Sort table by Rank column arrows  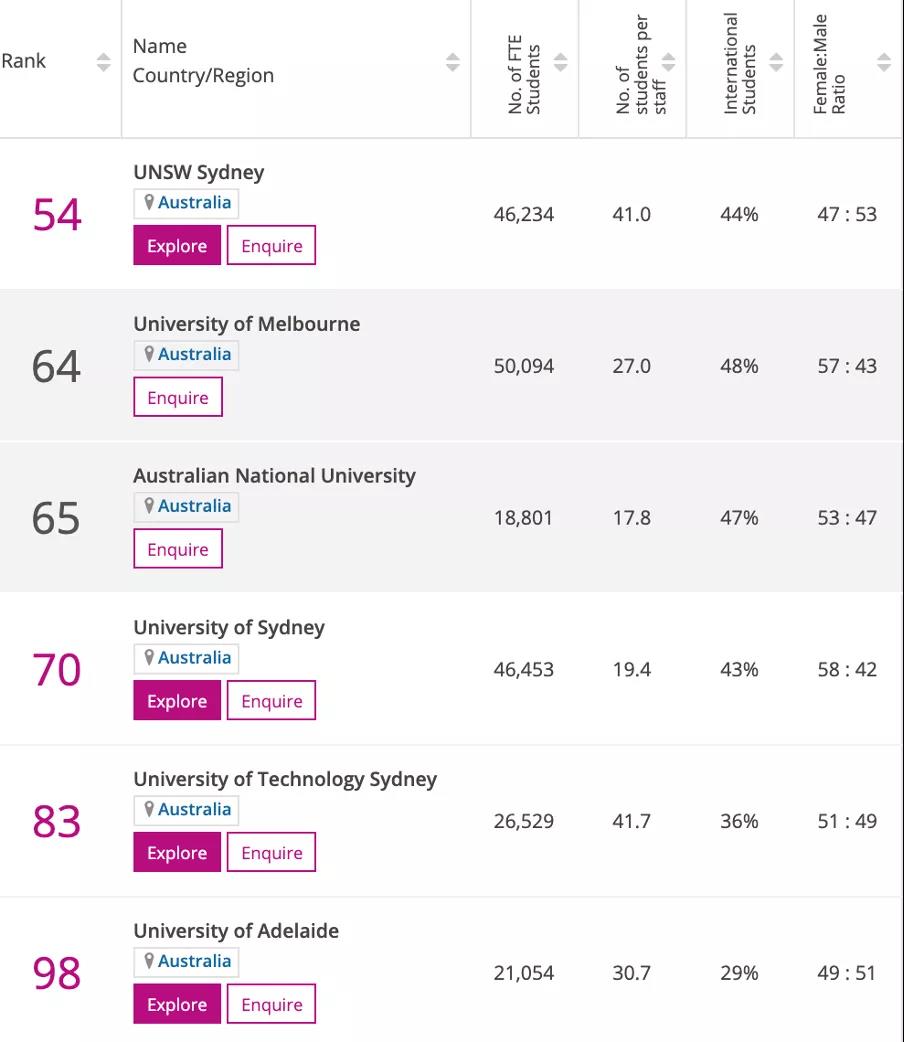104,62
